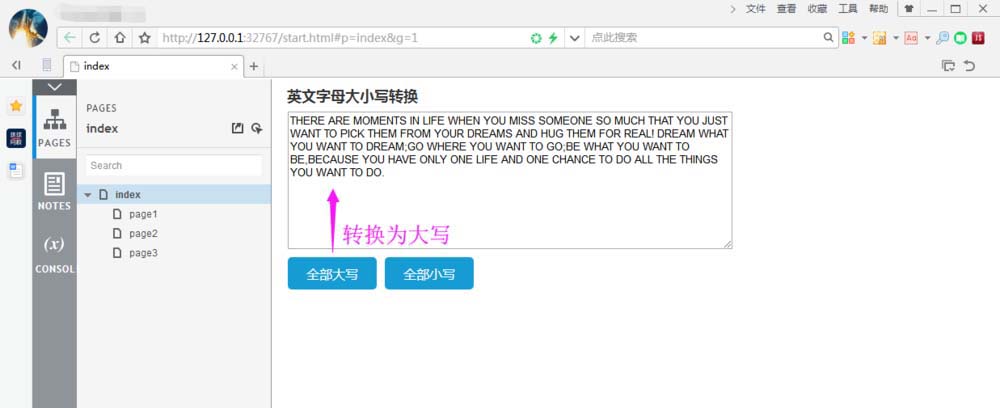Open the 工具 menu

(848, 9)
